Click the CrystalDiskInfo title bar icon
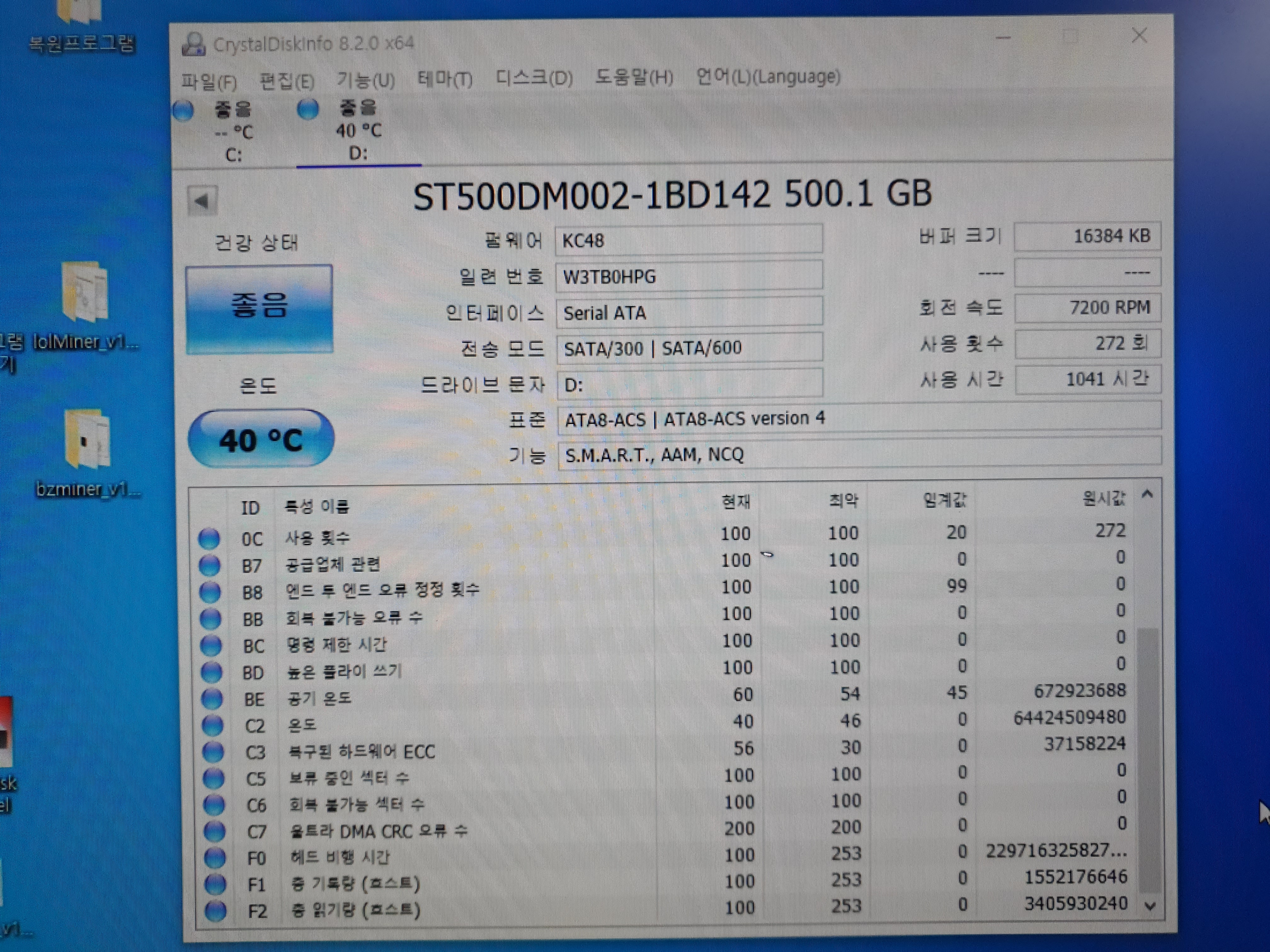The image size is (1270, 952). 193,44
